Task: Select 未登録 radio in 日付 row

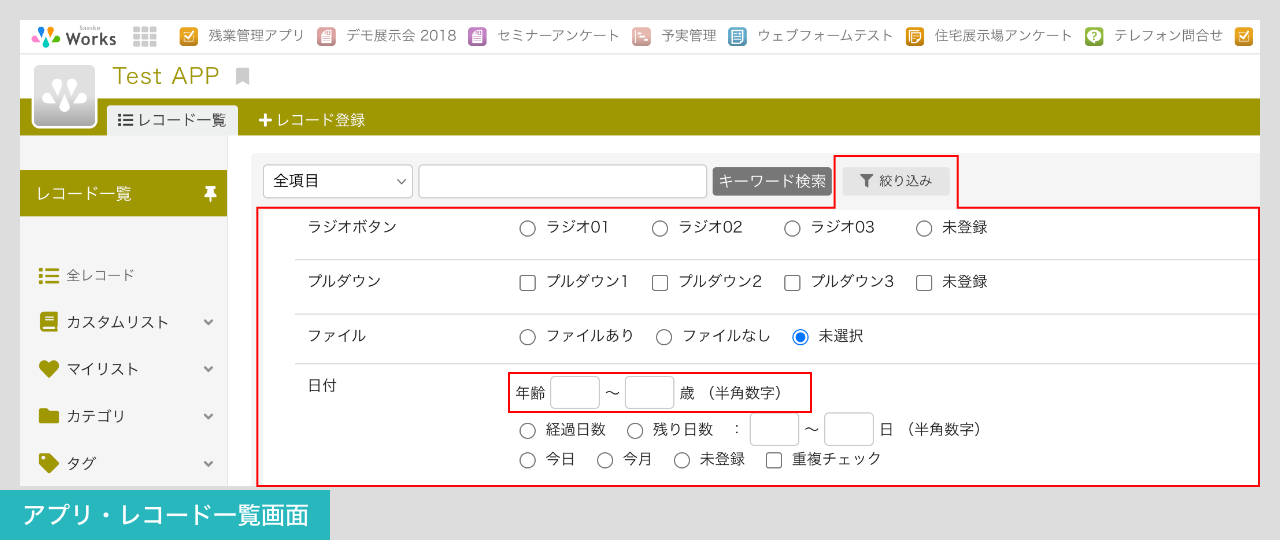Action: pos(682,460)
